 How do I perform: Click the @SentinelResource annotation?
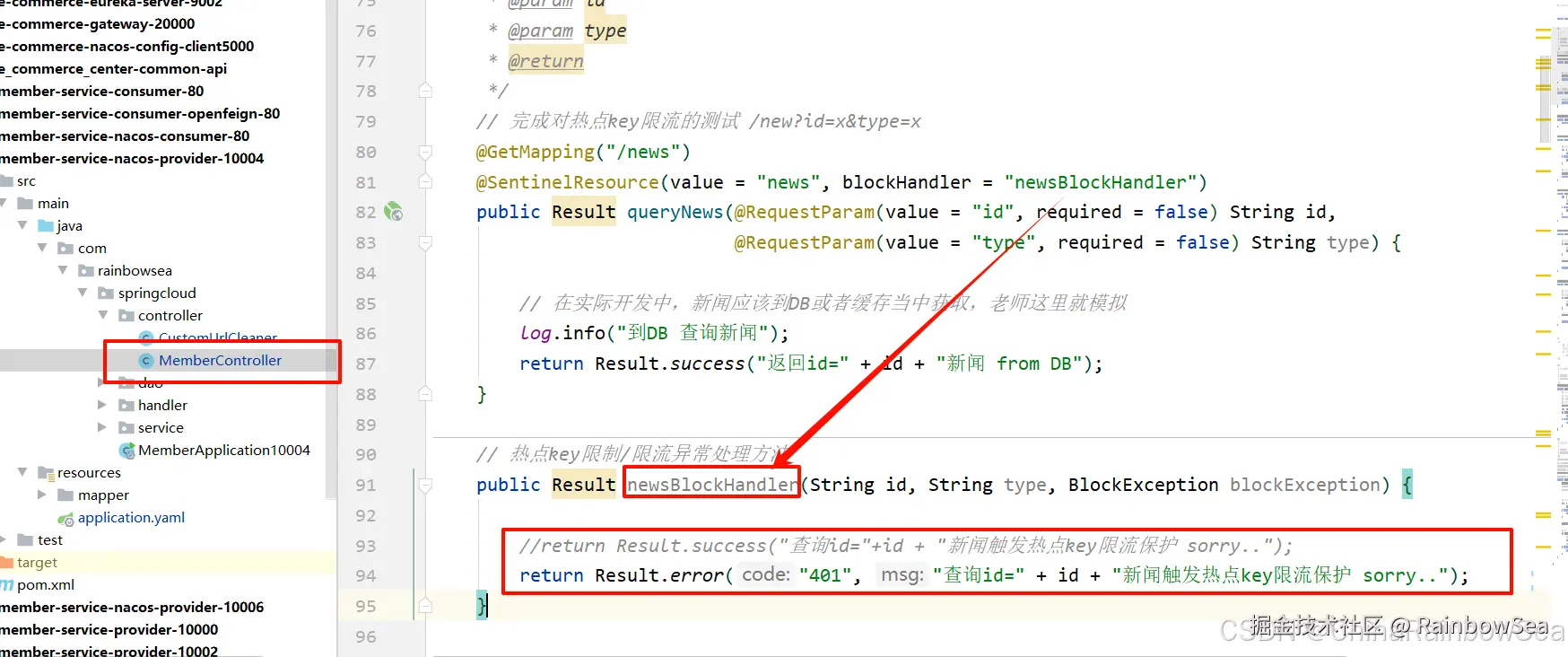point(567,182)
